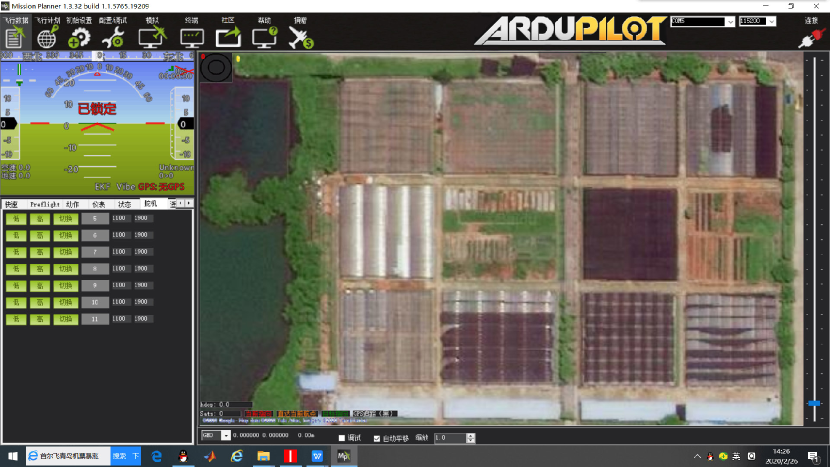
Task: Open the GEO coordinate format dropdown
Action: click(x=215, y=436)
